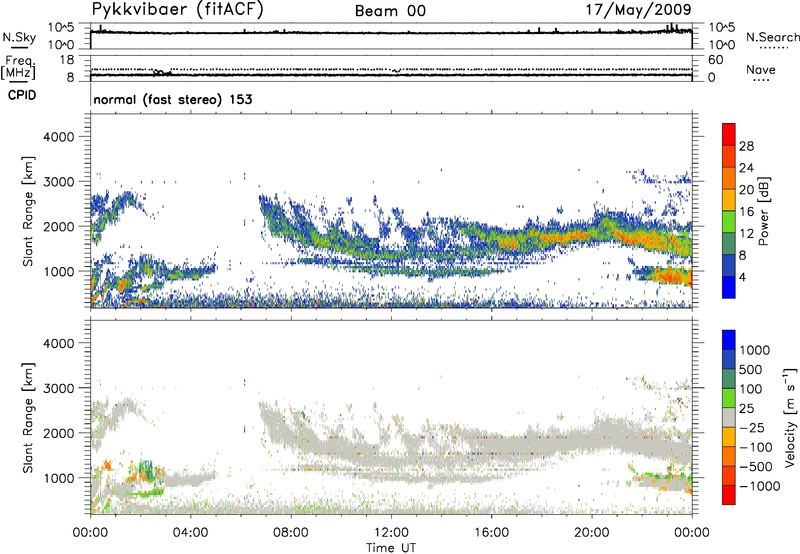Click the 'Velocity [m s-1]' colorbar label

(x=790, y=417)
